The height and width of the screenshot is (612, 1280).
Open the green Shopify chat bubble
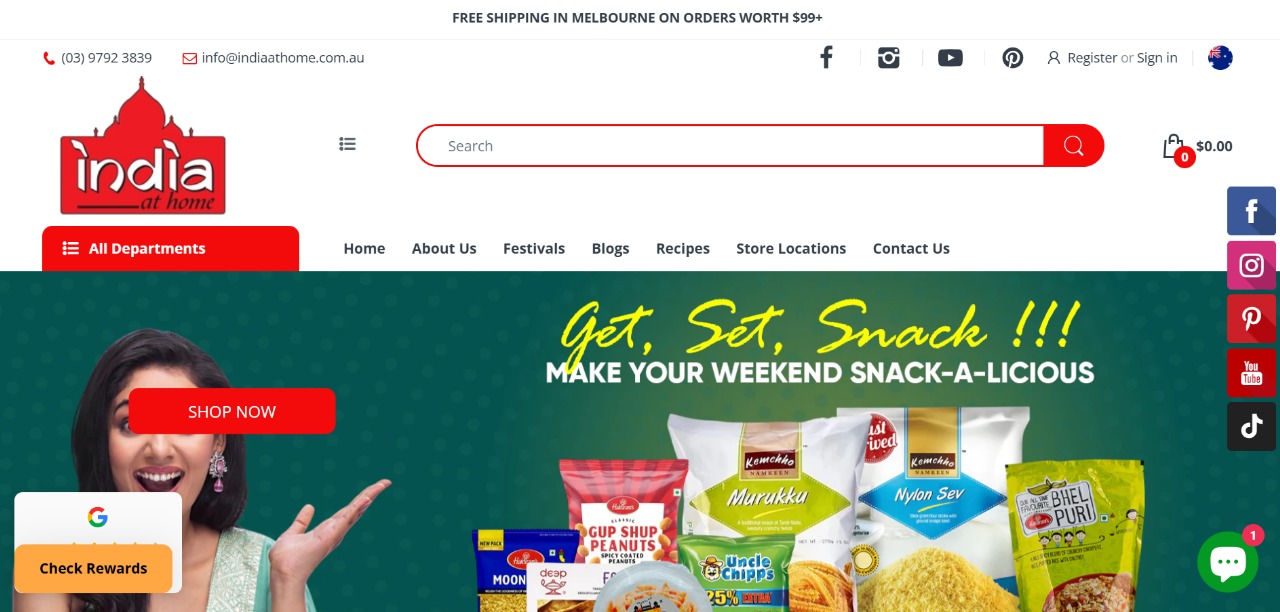click(x=1227, y=562)
